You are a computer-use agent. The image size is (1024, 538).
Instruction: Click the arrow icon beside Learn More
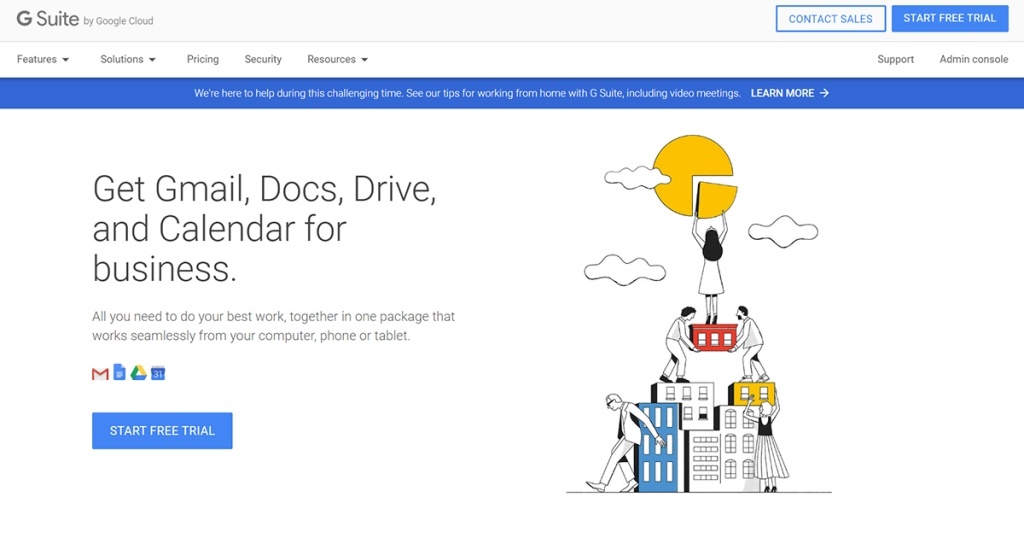coord(824,93)
